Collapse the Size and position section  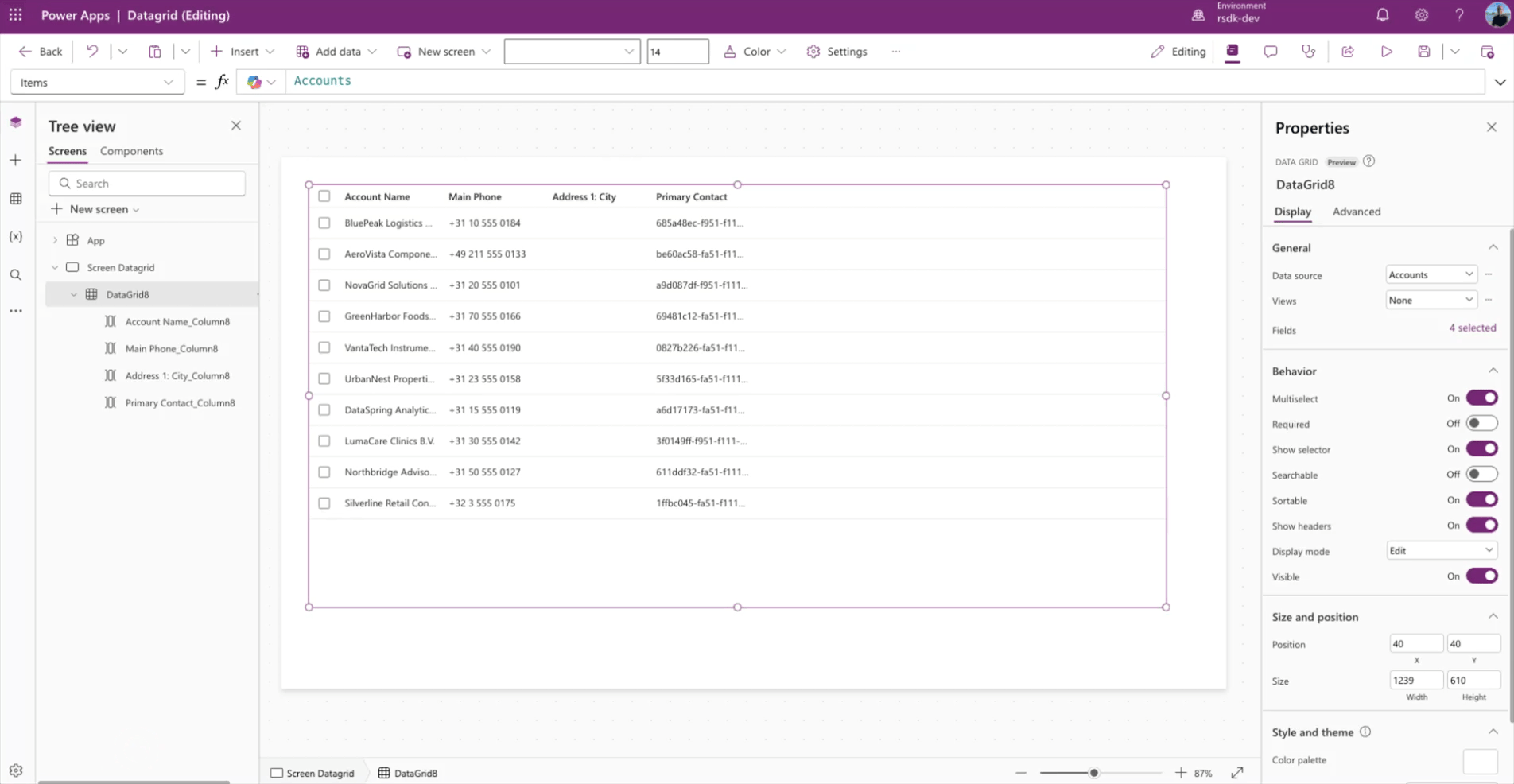point(1493,617)
